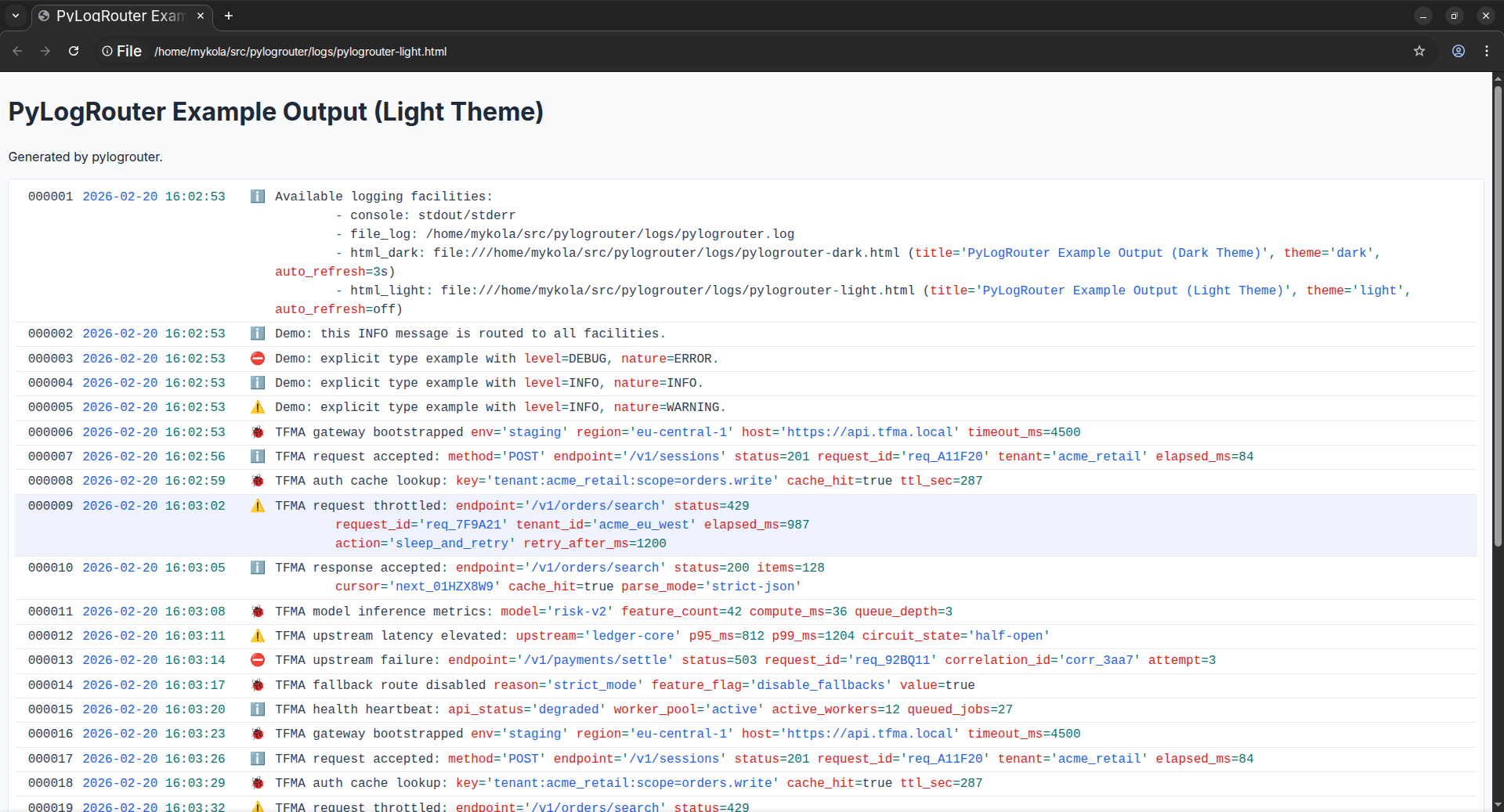Click the debug bug icon on row 000011

click(257, 612)
